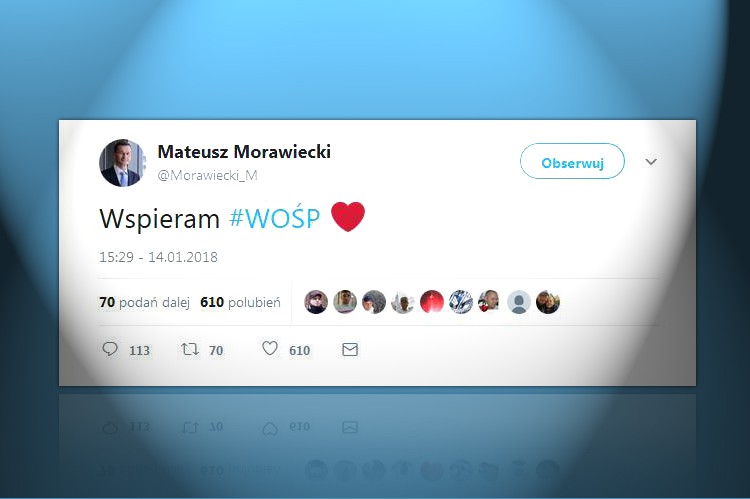Click the red circular liker avatar
Viewport: 750px width, 499px height.
(432, 302)
